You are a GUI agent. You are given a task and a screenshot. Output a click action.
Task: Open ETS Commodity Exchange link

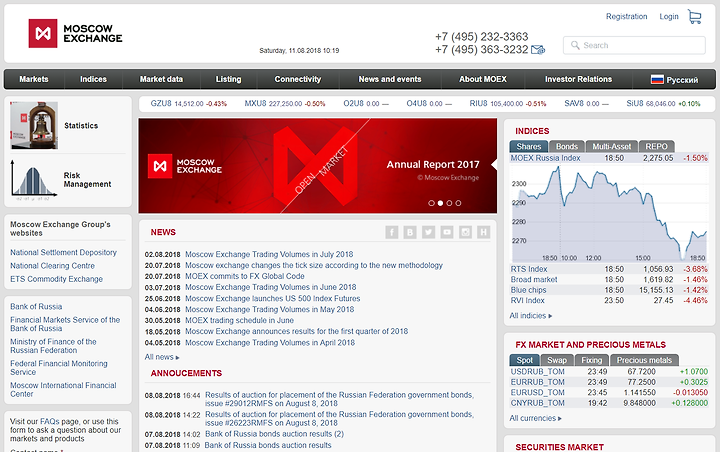tap(56, 279)
